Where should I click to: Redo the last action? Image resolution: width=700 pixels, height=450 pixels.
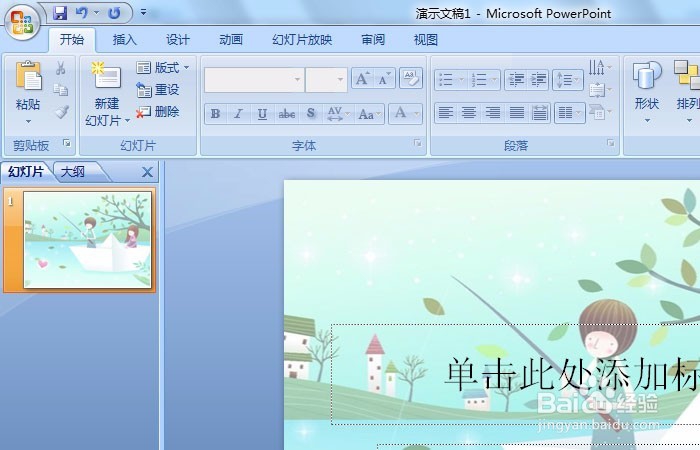click(114, 13)
